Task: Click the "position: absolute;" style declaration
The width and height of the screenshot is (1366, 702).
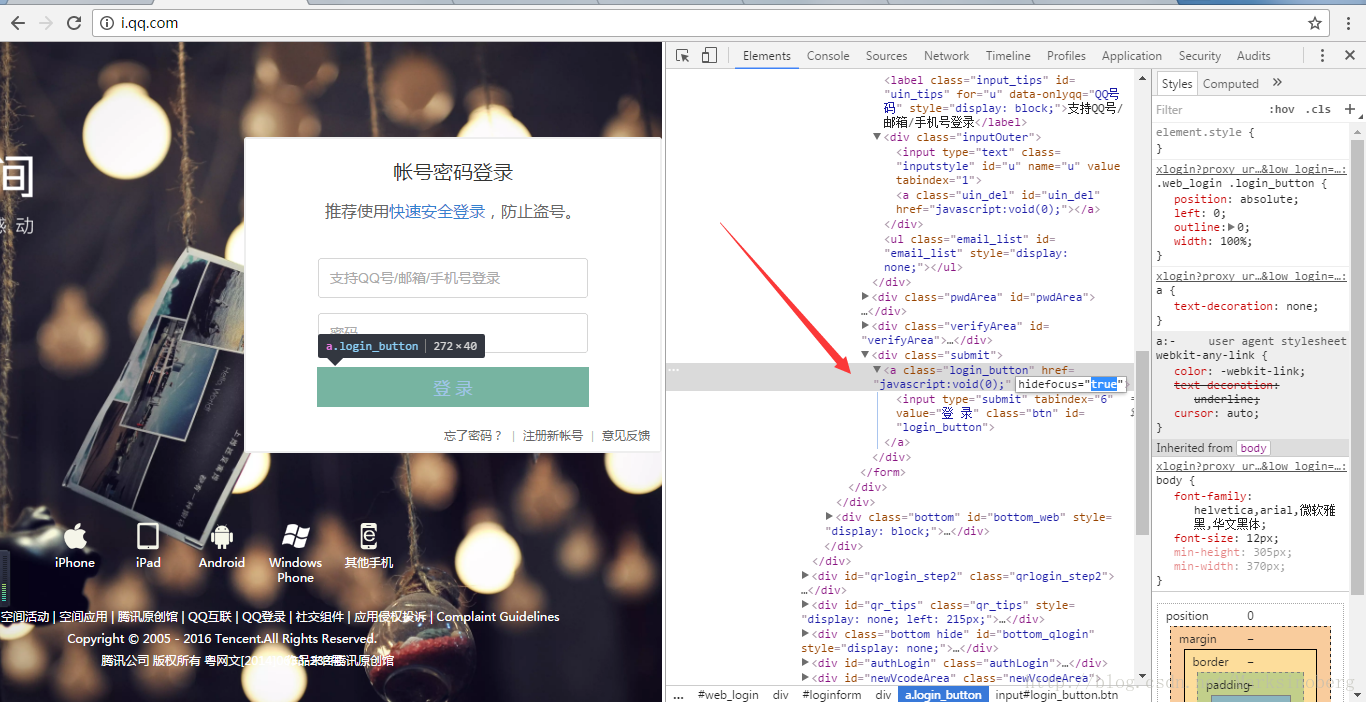Action: coord(1236,199)
